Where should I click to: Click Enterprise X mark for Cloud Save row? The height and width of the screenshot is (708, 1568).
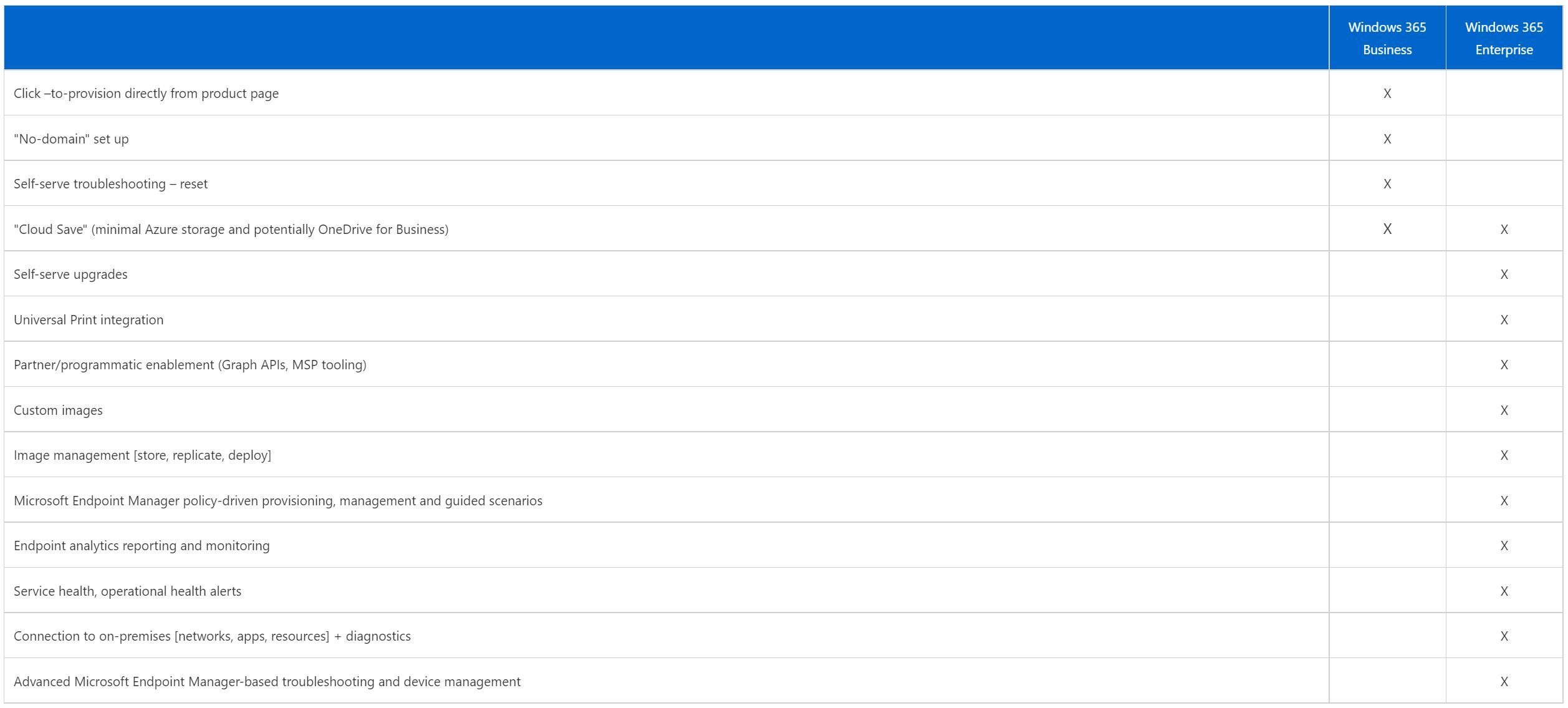tap(1504, 230)
